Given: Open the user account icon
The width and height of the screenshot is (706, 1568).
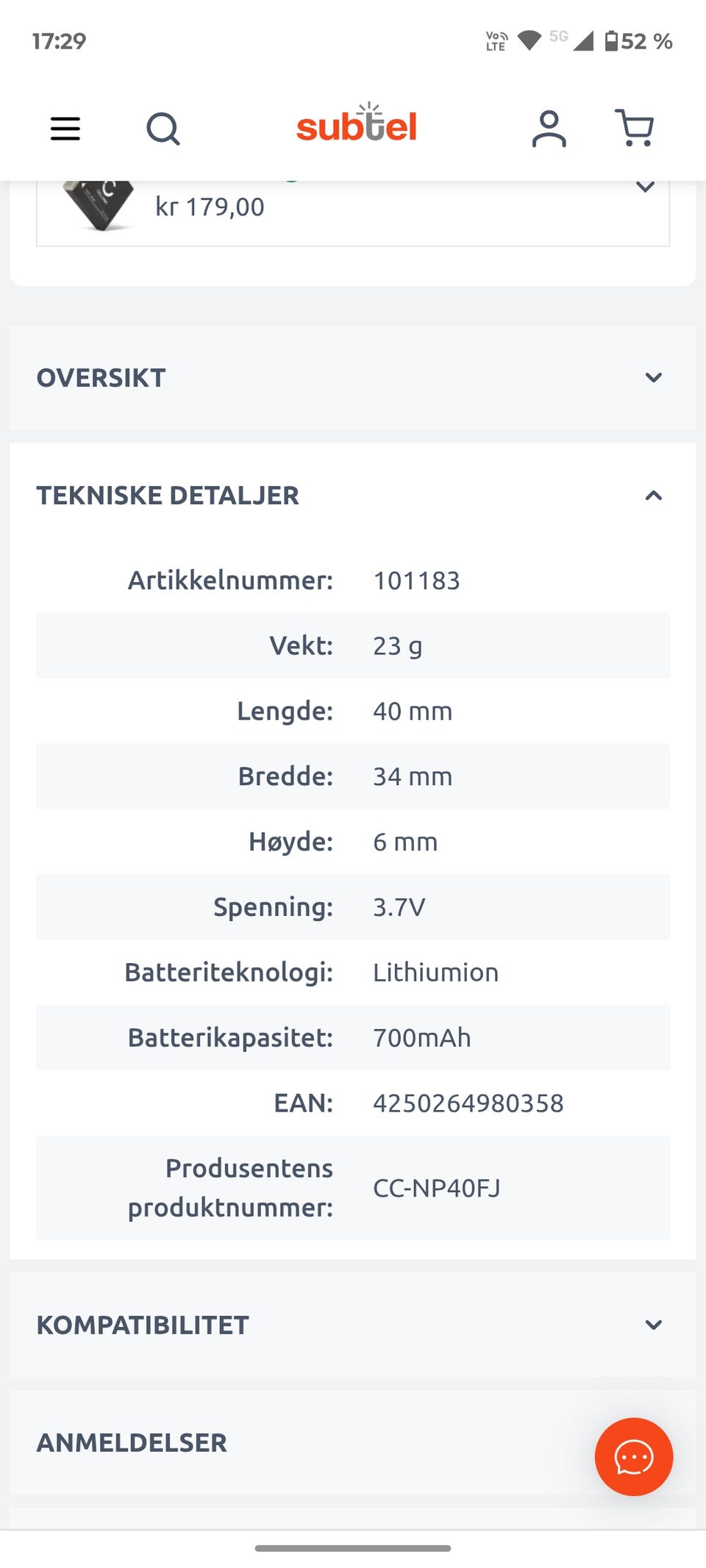Looking at the screenshot, I should [x=549, y=129].
